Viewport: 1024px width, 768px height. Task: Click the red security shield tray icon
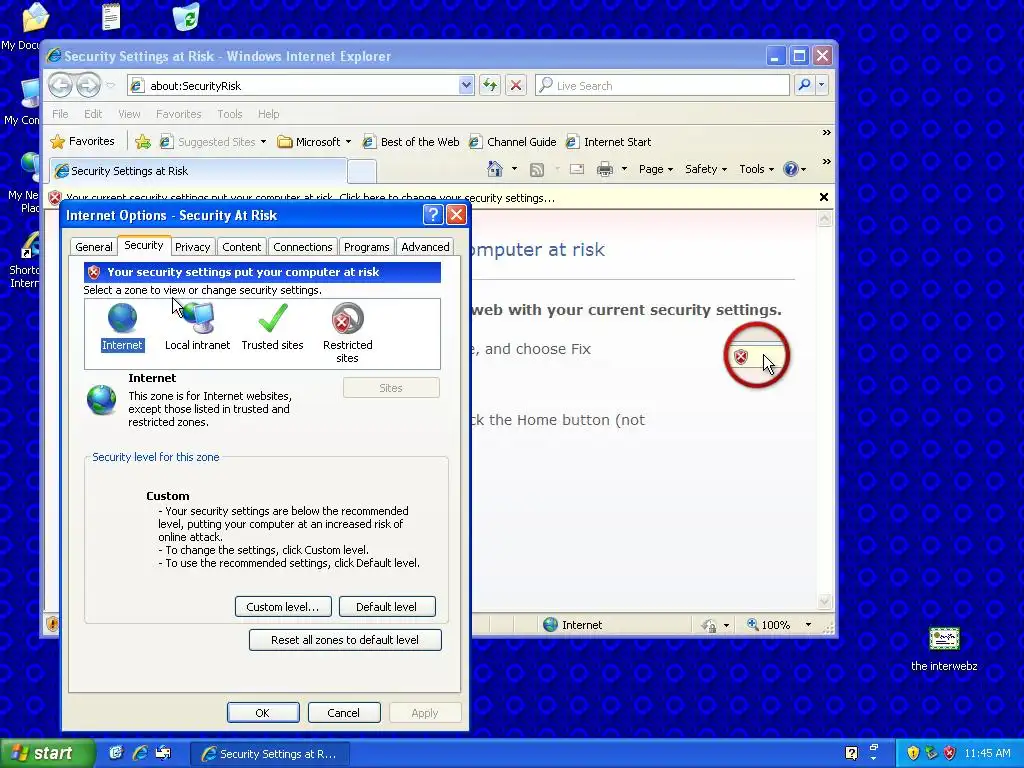950,753
